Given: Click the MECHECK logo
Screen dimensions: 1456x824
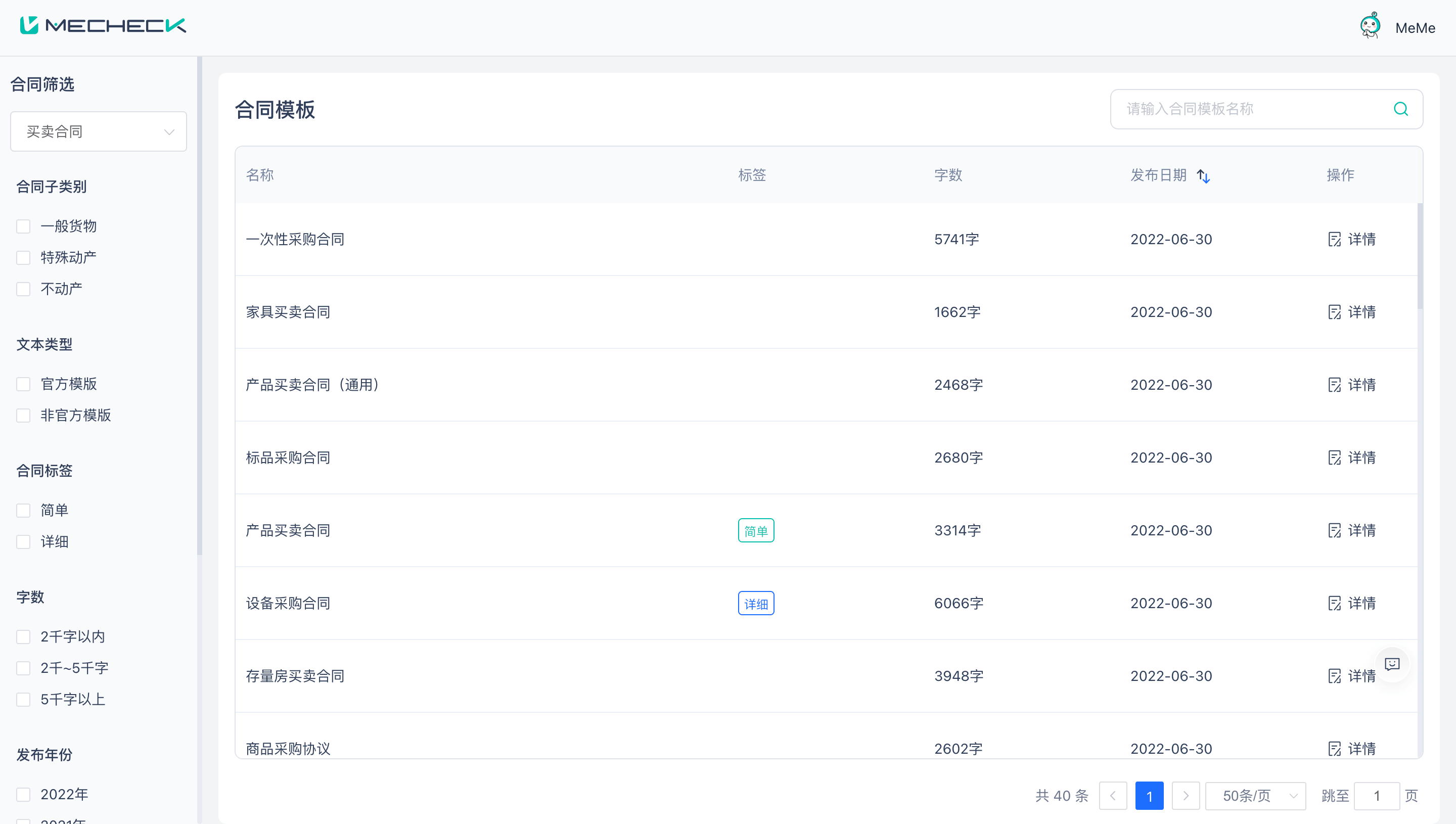Looking at the screenshot, I should point(103,25).
